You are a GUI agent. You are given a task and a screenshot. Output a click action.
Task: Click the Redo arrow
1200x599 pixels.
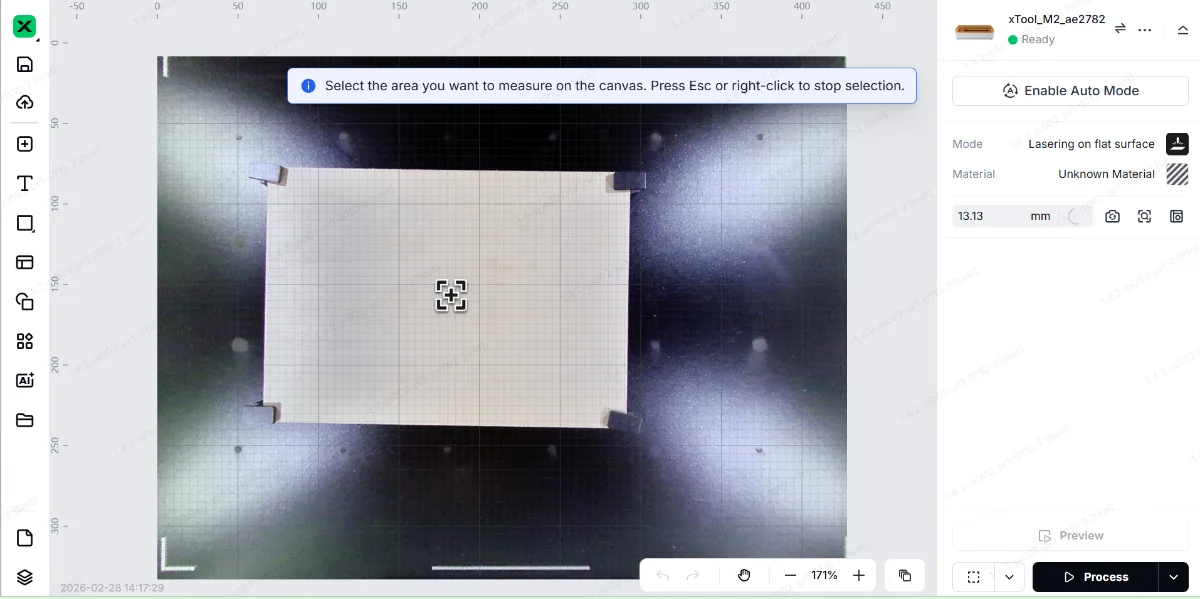(693, 575)
